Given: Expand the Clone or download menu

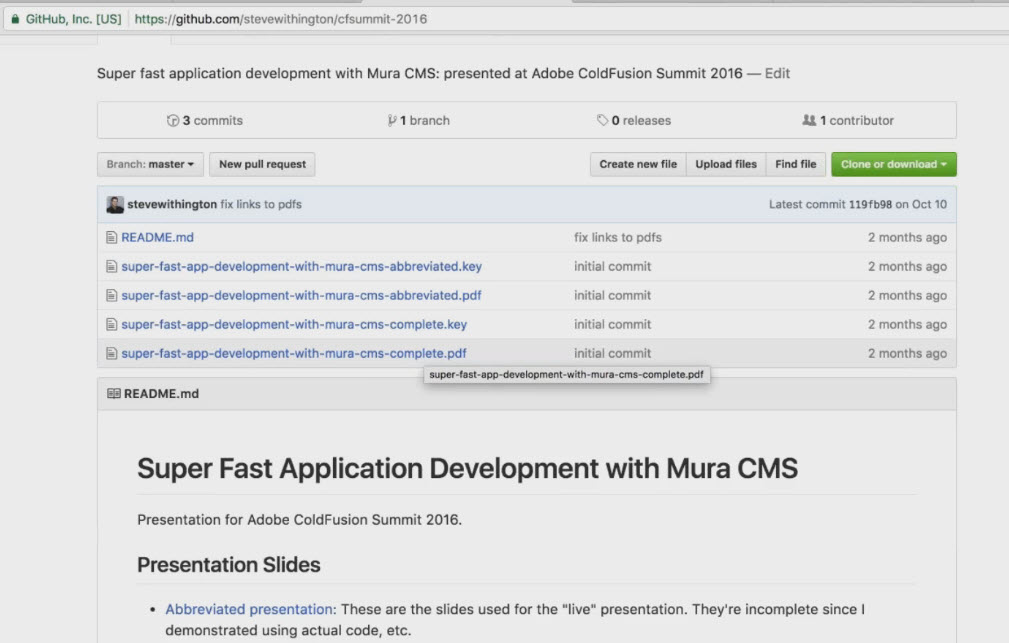Looking at the screenshot, I should pyautogui.click(x=894, y=164).
